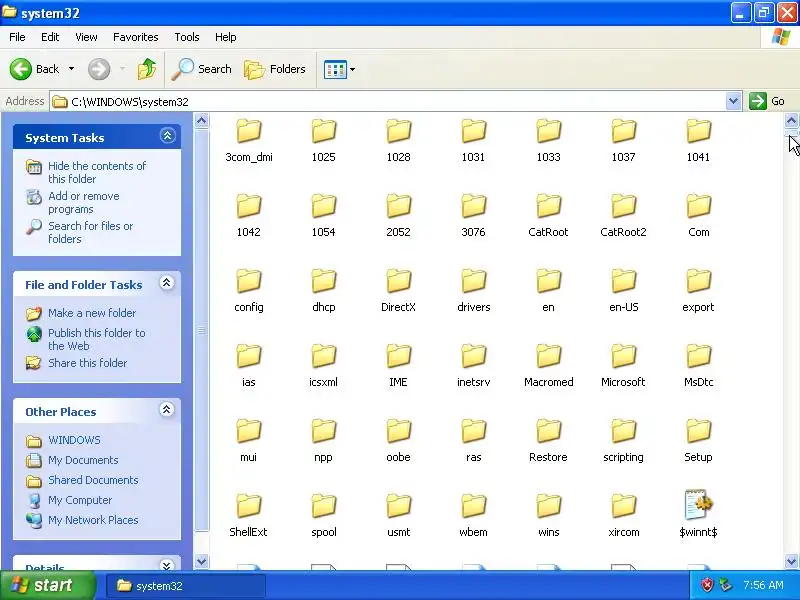Open the Views dropdown arrow
The width and height of the screenshot is (800, 600).
click(353, 69)
